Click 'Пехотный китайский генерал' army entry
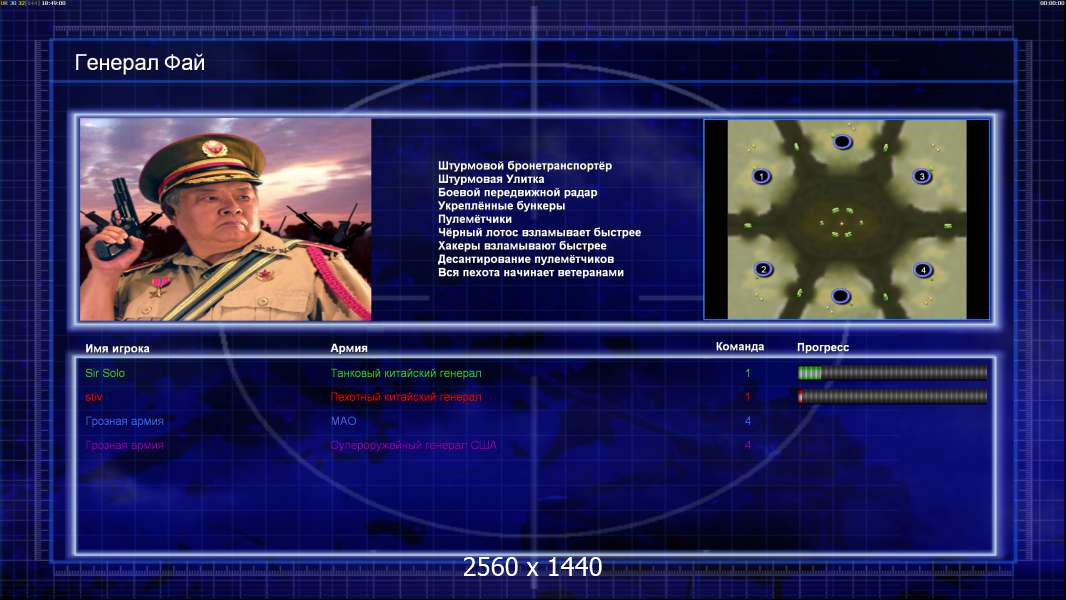Image resolution: width=1066 pixels, height=600 pixels. coord(406,397)
